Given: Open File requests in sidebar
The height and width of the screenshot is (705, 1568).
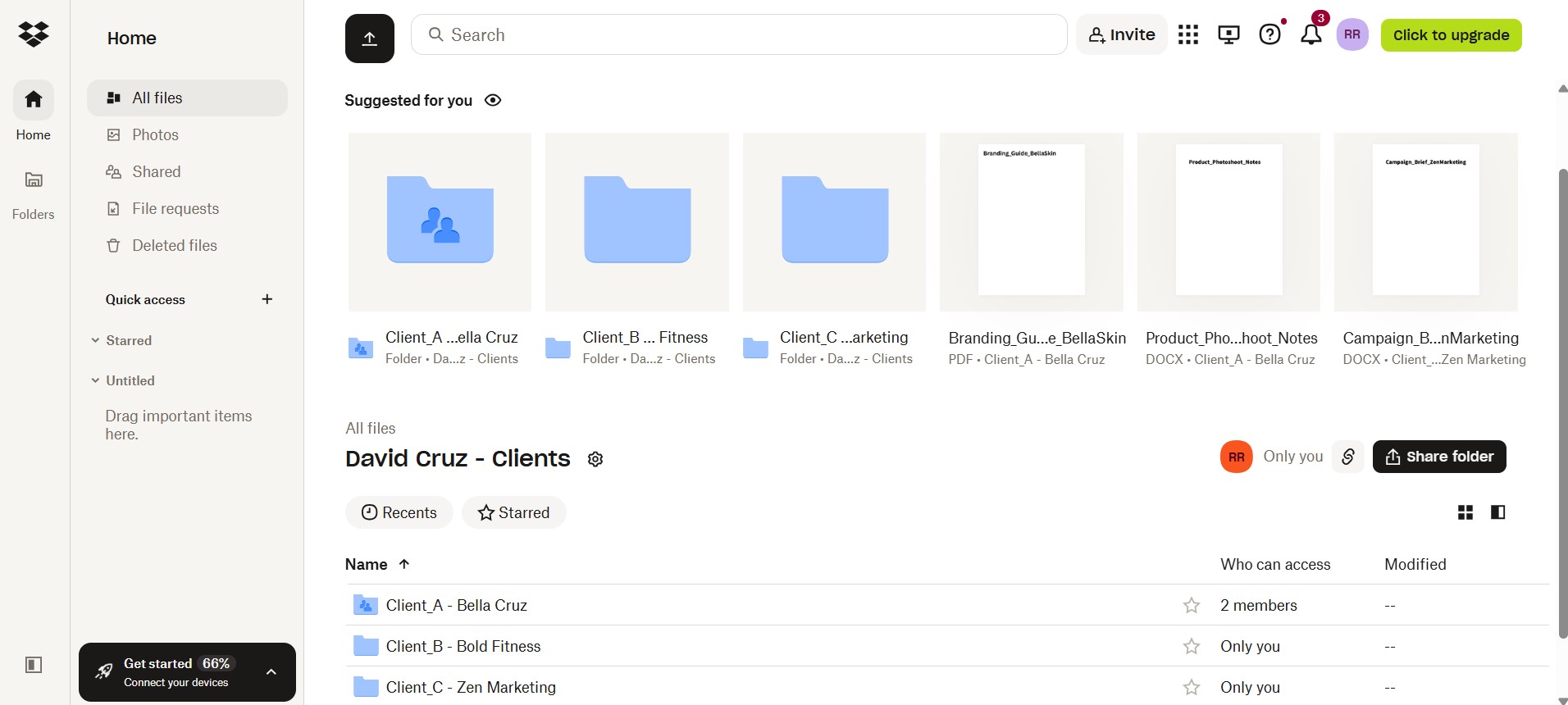Looking at the screenshot, I should tap(187, 208).
